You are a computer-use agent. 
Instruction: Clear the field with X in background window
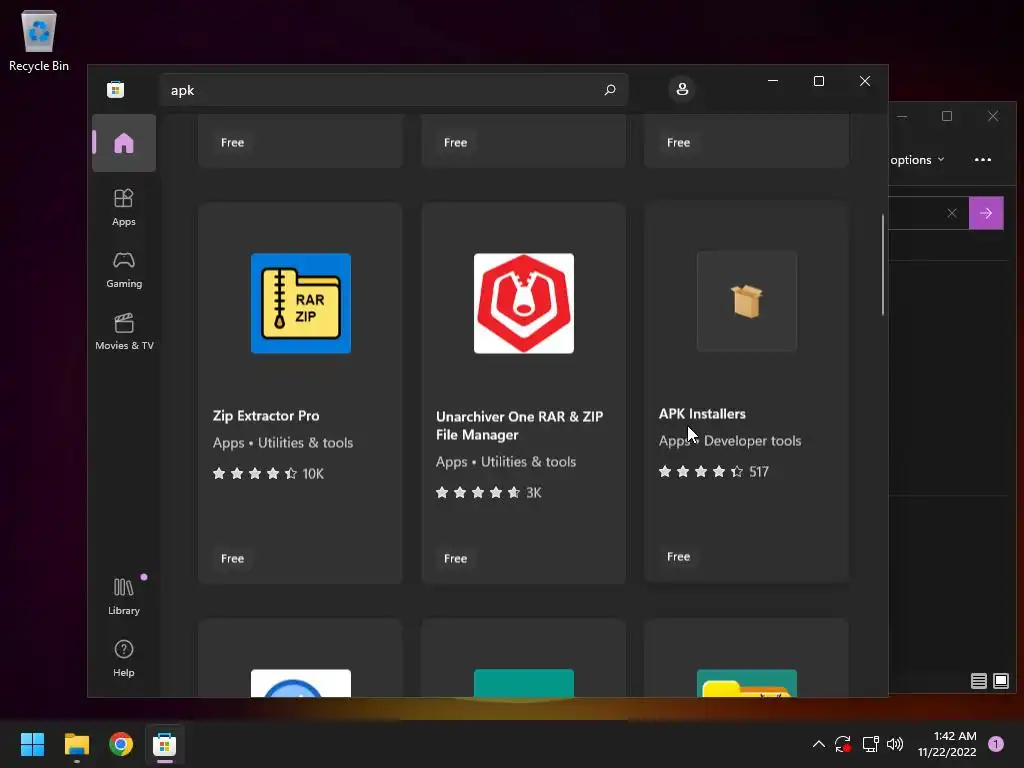[952, 213]
